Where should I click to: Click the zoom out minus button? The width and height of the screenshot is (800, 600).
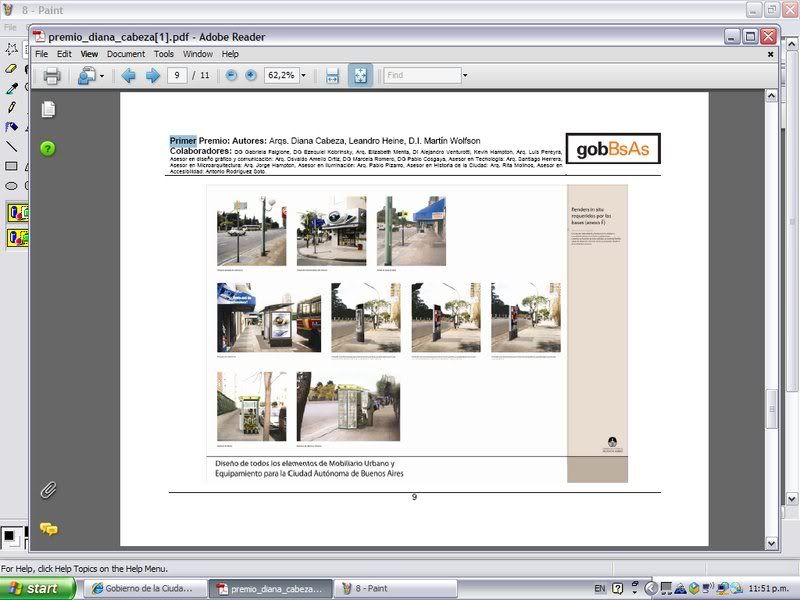tap(231, 75)
